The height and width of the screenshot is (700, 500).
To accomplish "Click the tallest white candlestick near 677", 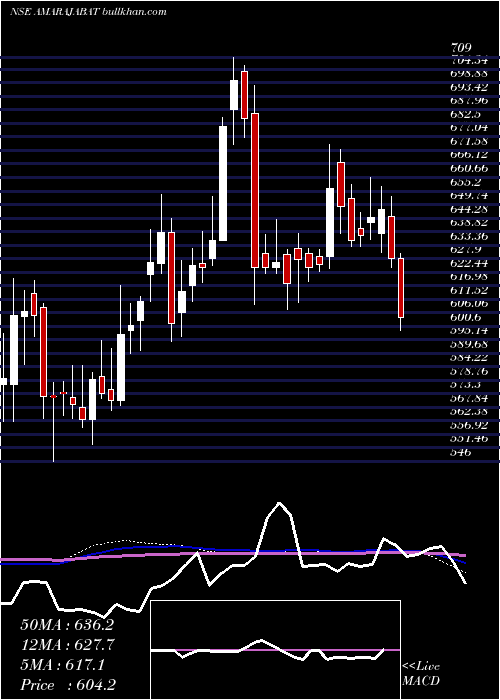I will click(223, 183).
